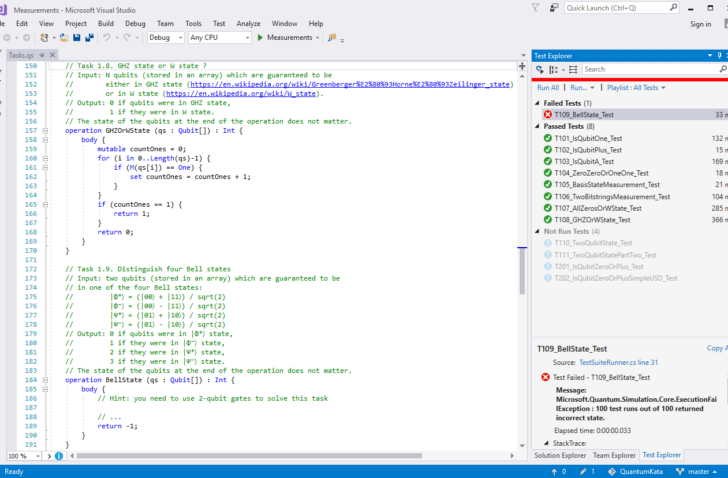This screenshot has height=478, width=728.
Task: Collapse the Passed Tests group
Action: click(538, 126)
